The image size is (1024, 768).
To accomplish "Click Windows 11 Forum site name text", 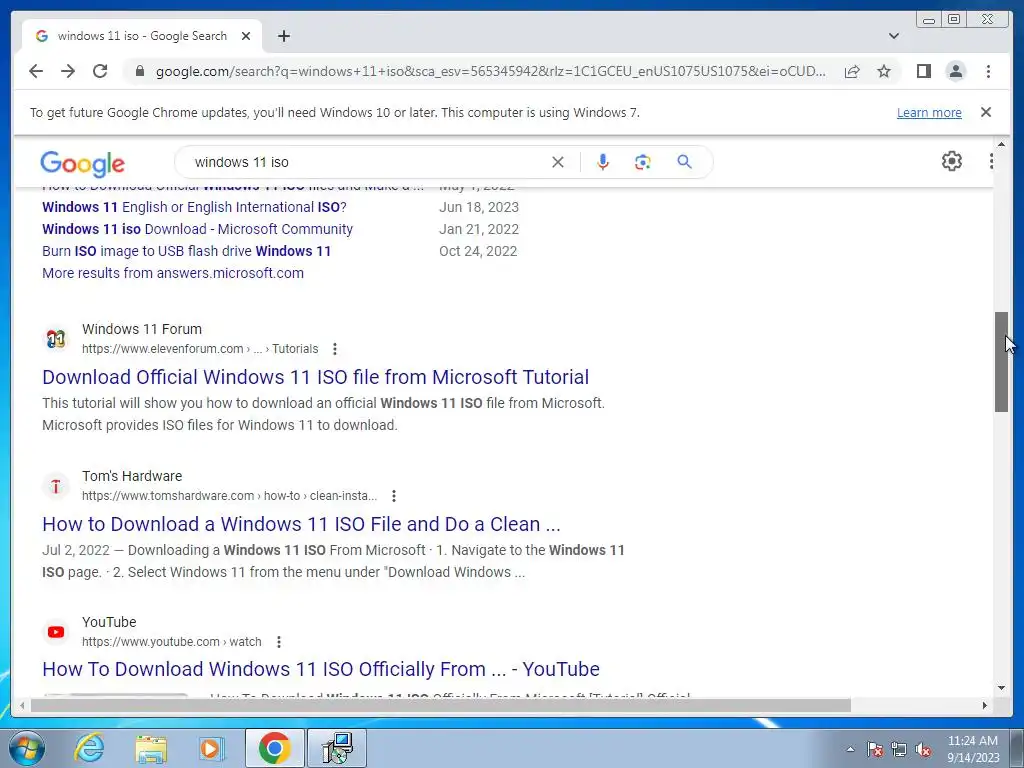I will tap(142, 329).
